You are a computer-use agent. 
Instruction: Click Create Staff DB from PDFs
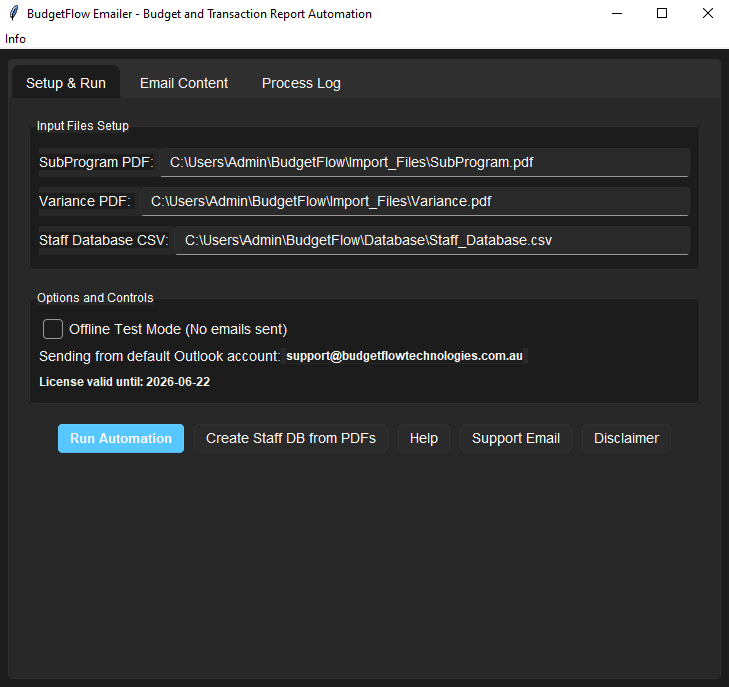(x=290, y=438)
